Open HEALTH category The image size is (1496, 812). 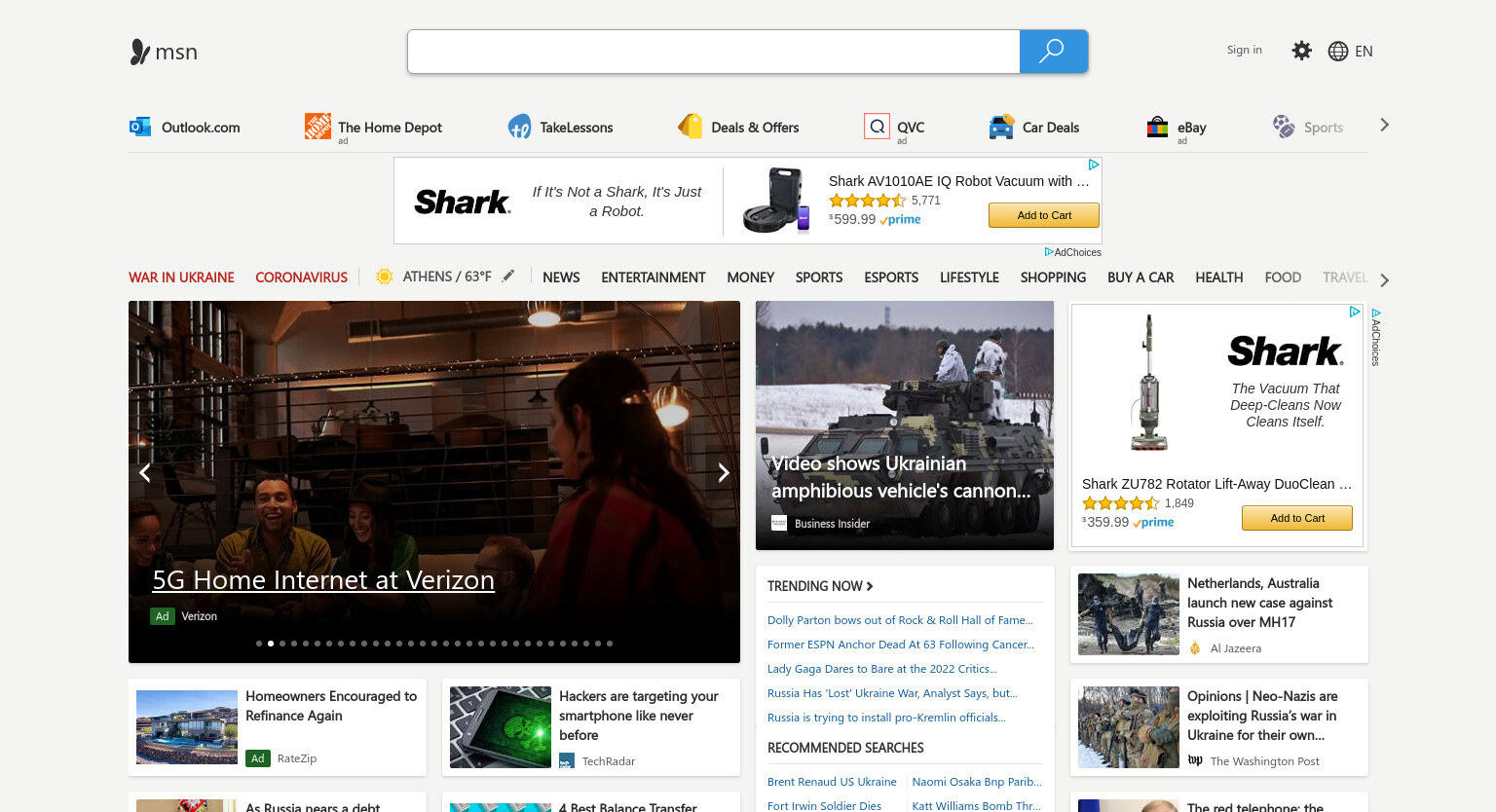click(x=1219, y=277)
